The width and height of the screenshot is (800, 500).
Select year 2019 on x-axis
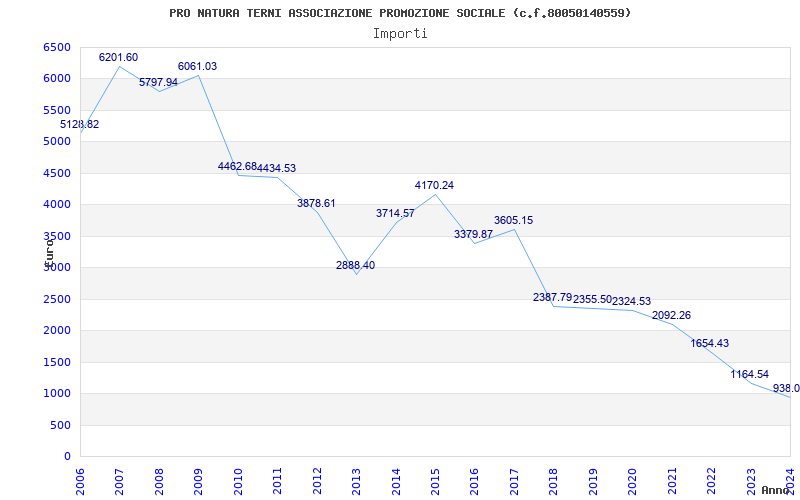[x=593, y=482]
